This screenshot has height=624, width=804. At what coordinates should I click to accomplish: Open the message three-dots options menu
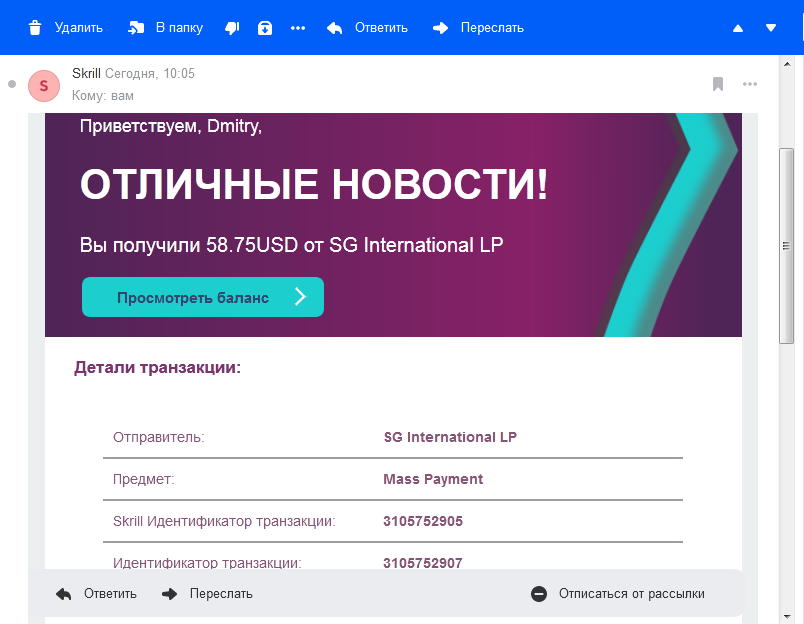pos(750,84)
